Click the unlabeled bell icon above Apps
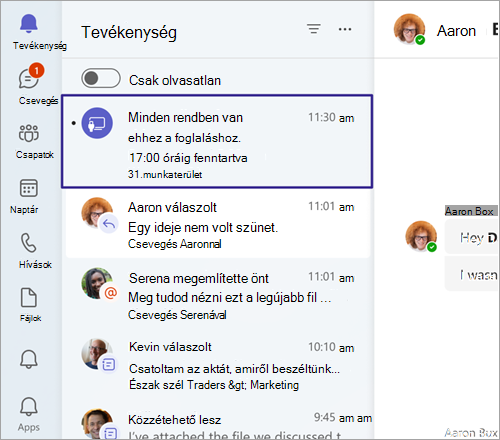The image size is (500, 440). pos(29,359)
